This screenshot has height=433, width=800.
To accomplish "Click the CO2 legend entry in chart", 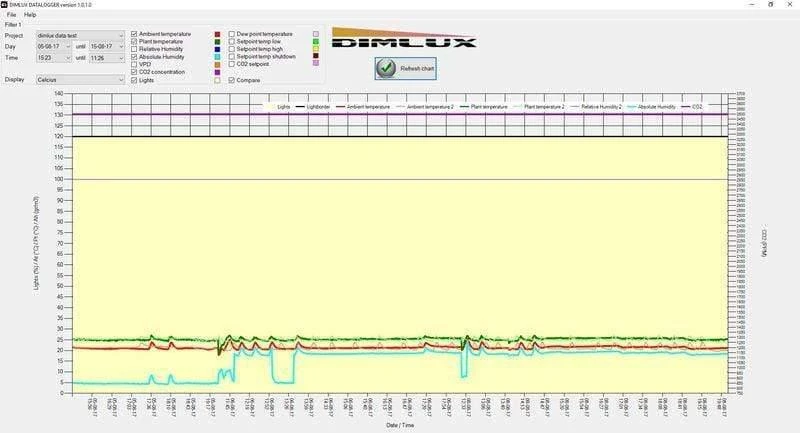I will [695, 105].
